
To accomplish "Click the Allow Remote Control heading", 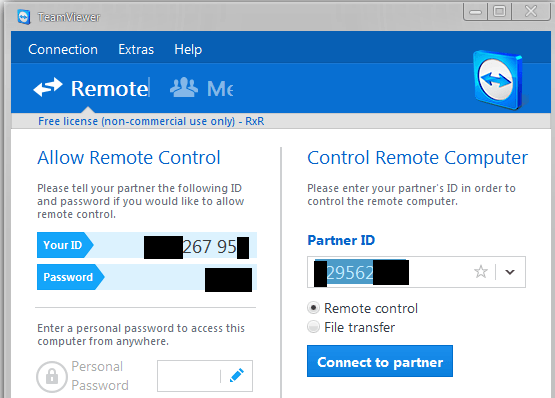I will (129, 158).
